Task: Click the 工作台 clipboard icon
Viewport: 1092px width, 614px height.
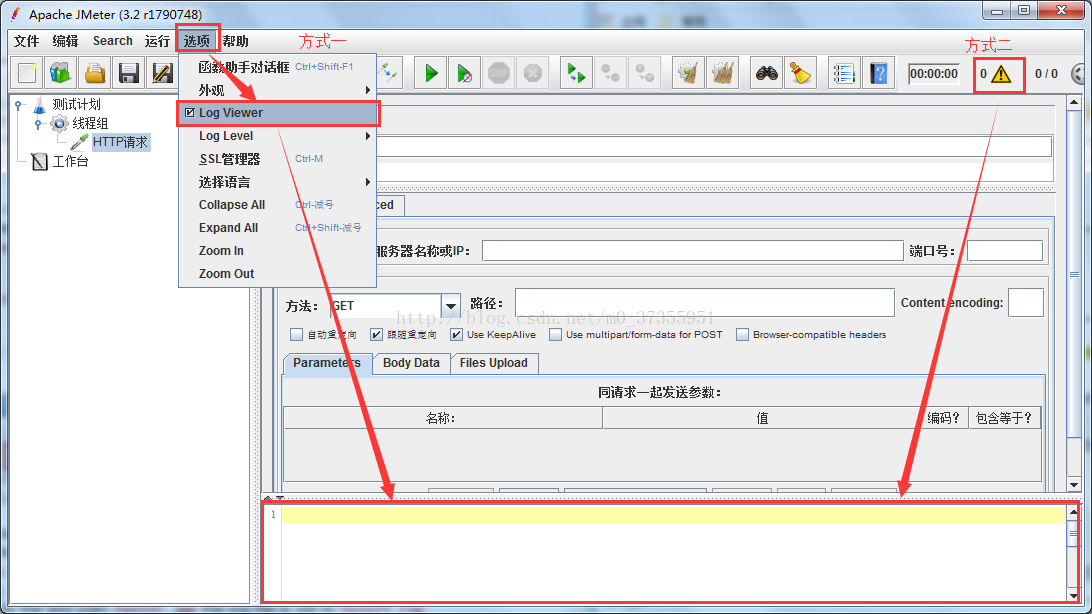Action: (40, 162)
